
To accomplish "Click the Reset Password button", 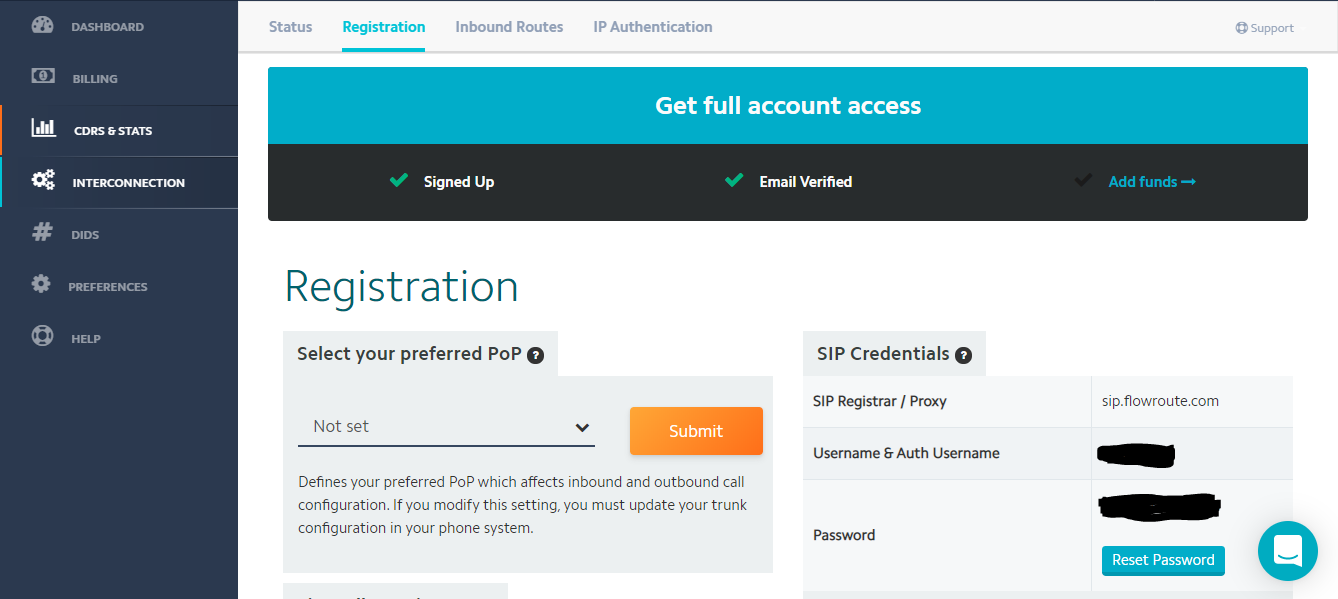I will tap(1162, 560).
